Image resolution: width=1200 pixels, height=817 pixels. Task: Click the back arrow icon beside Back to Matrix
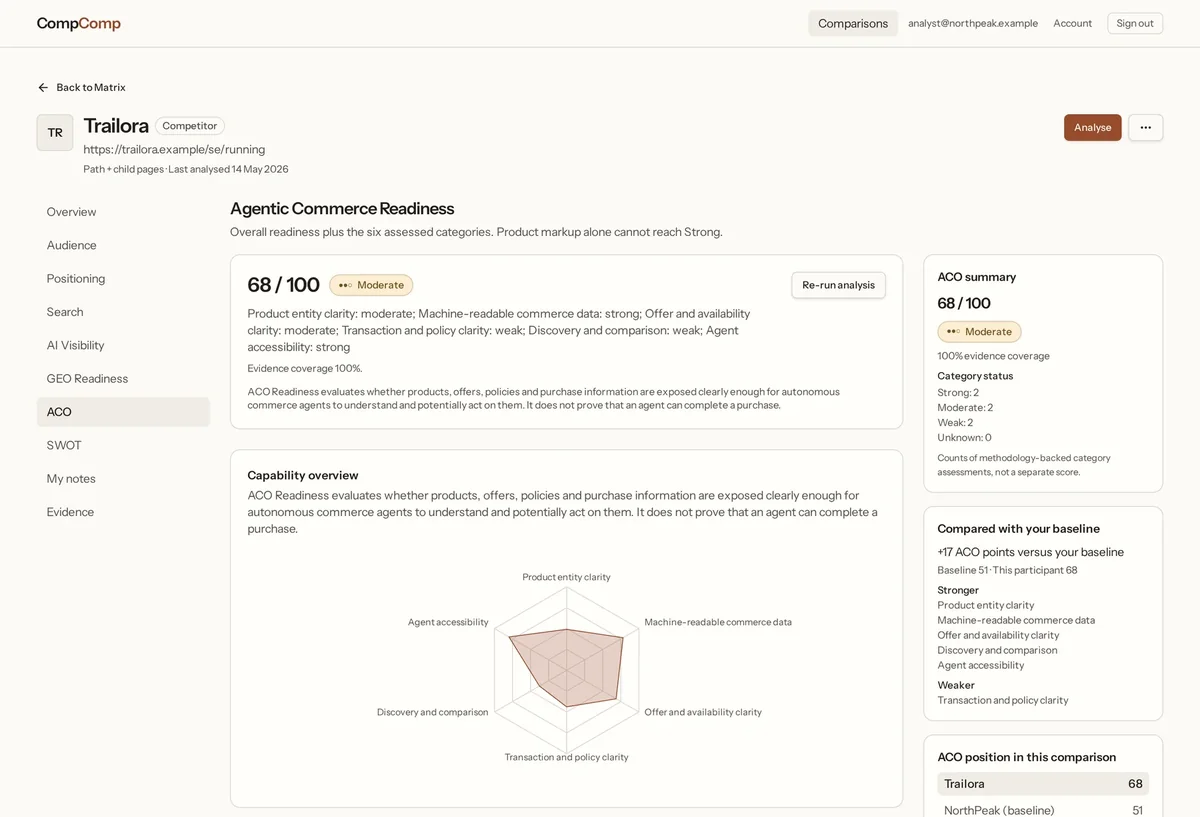point(43,87)
